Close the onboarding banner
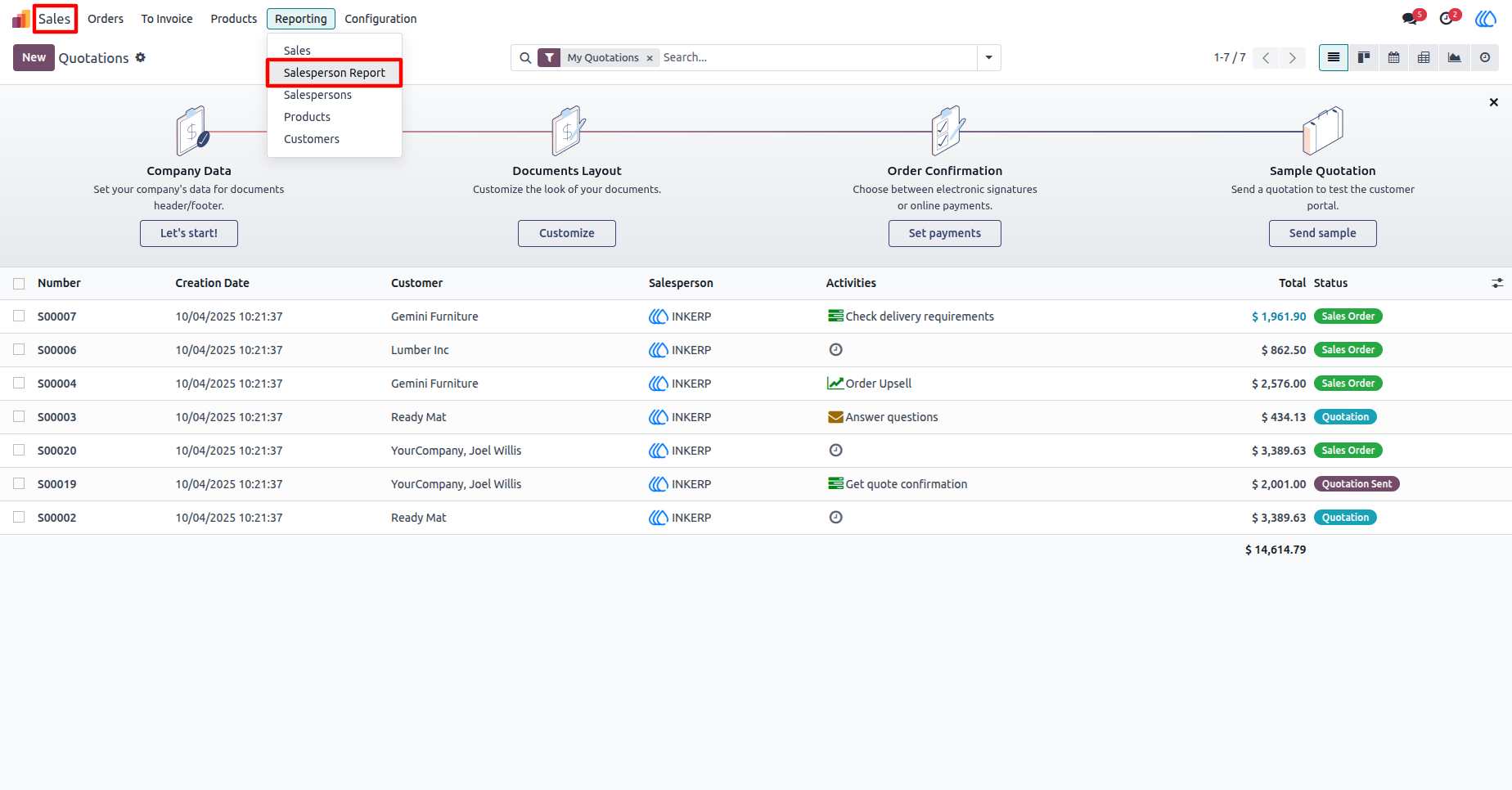1512x790 pixels. pyautogui.click(x=1494, y=102)
